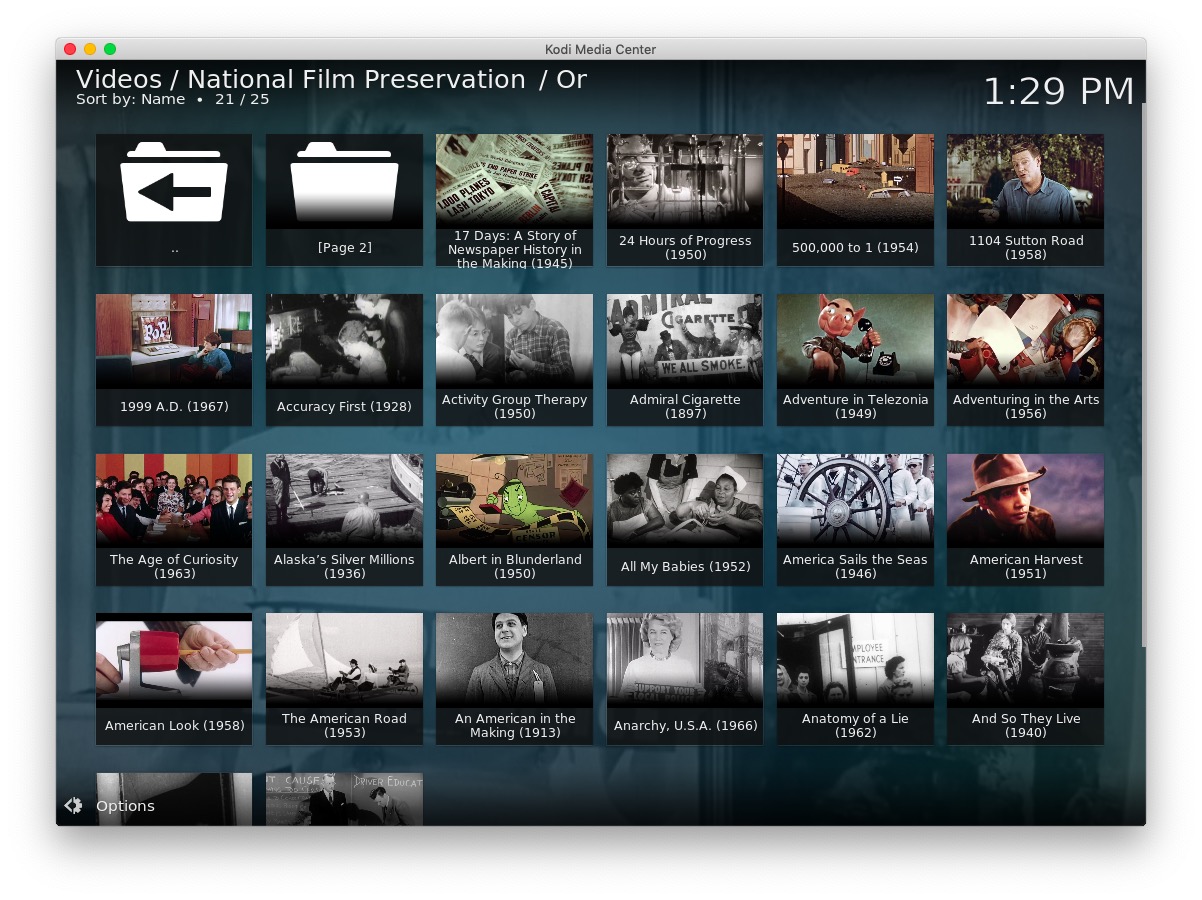The image size is (1202, 900).
Task: Select 17 Days newspaper history thumbnail
Action: coord(514,199)
